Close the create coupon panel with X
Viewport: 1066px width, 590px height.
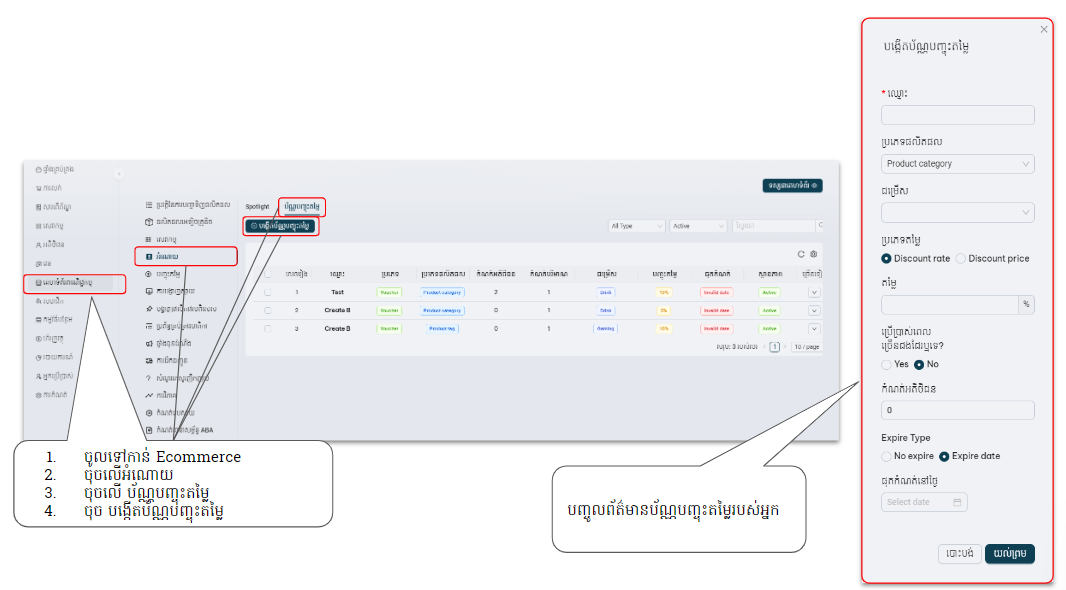[1044, 29]
